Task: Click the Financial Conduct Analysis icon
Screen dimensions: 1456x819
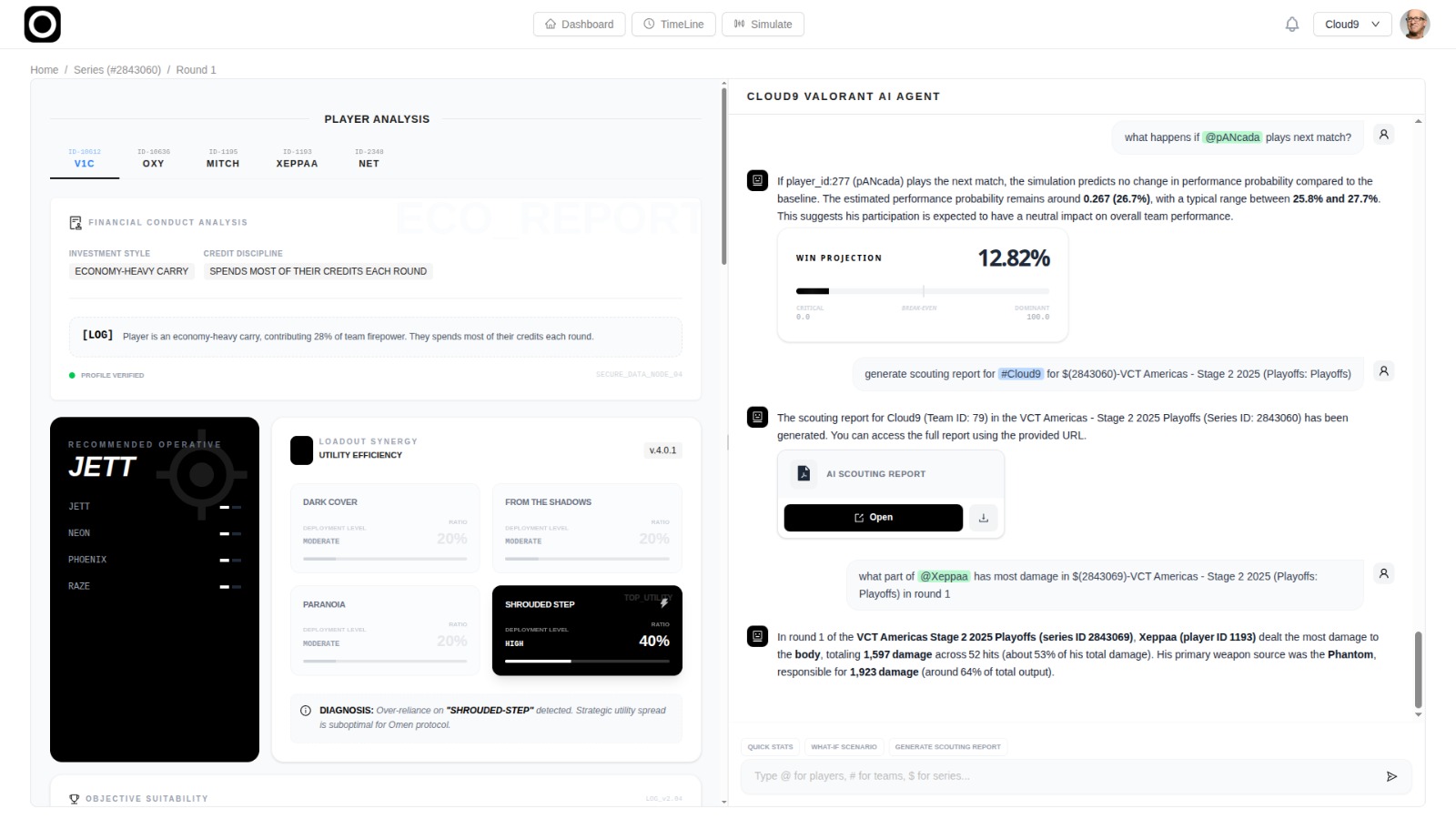Action: point(76,223)
